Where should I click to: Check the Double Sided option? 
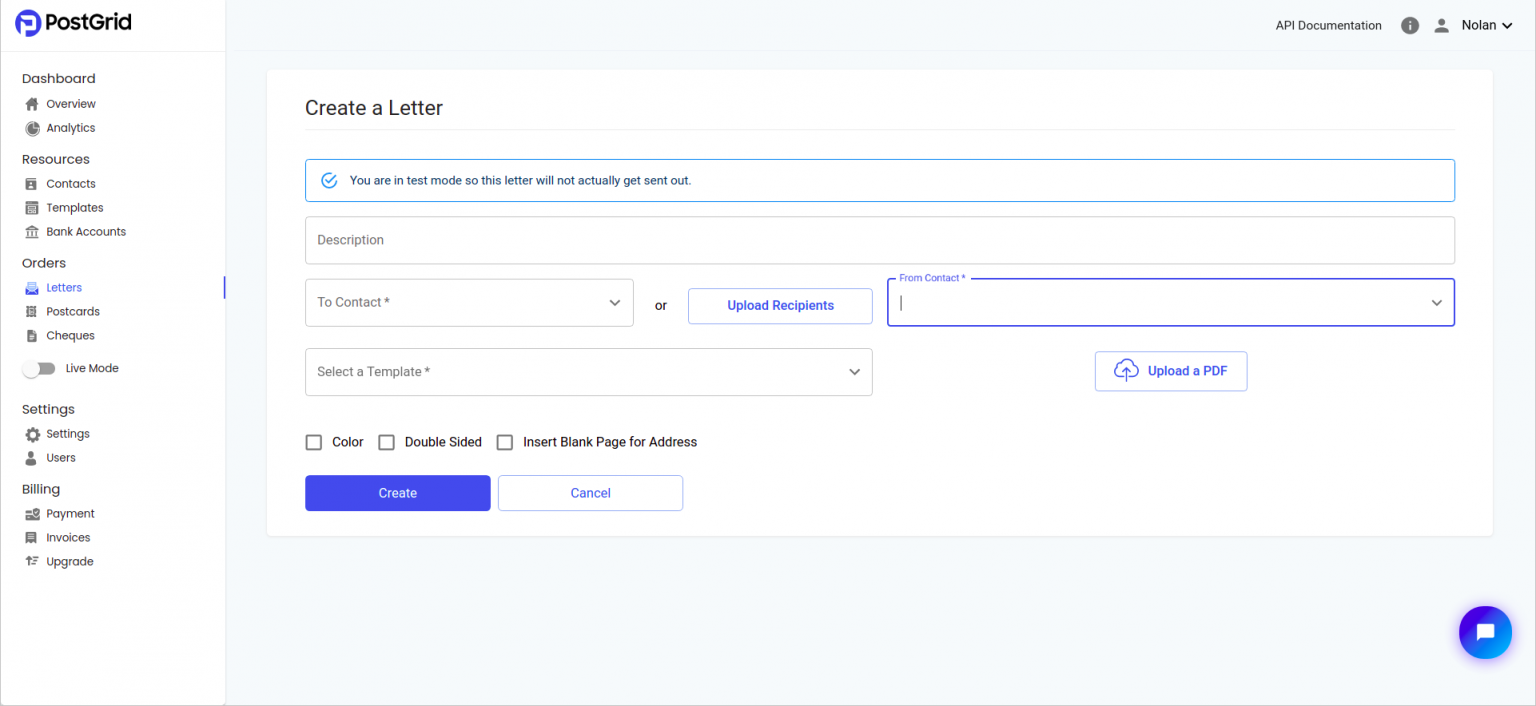[x=386, y=442]
